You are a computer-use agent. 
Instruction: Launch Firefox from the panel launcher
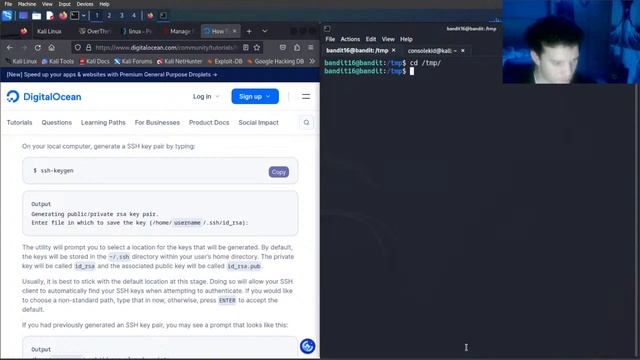tap(63, 16)
